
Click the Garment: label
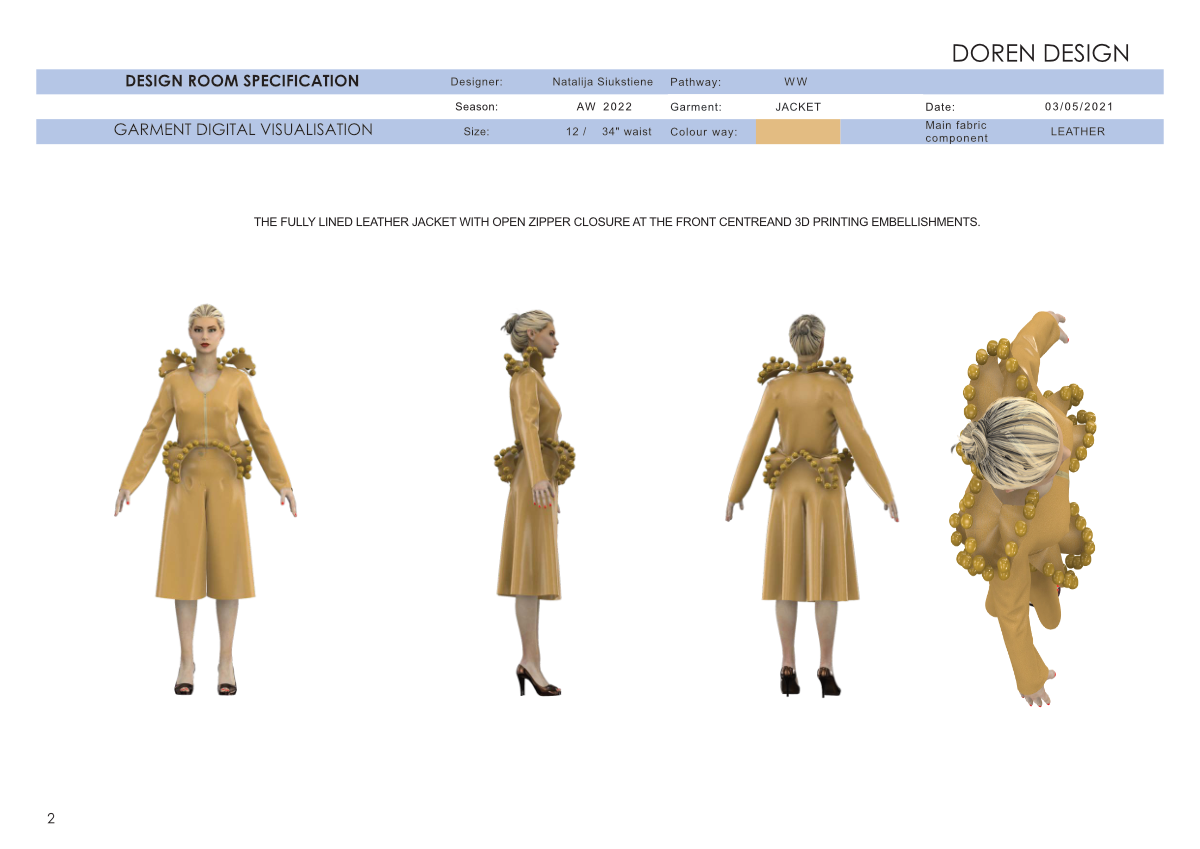(x=695, y=106)
